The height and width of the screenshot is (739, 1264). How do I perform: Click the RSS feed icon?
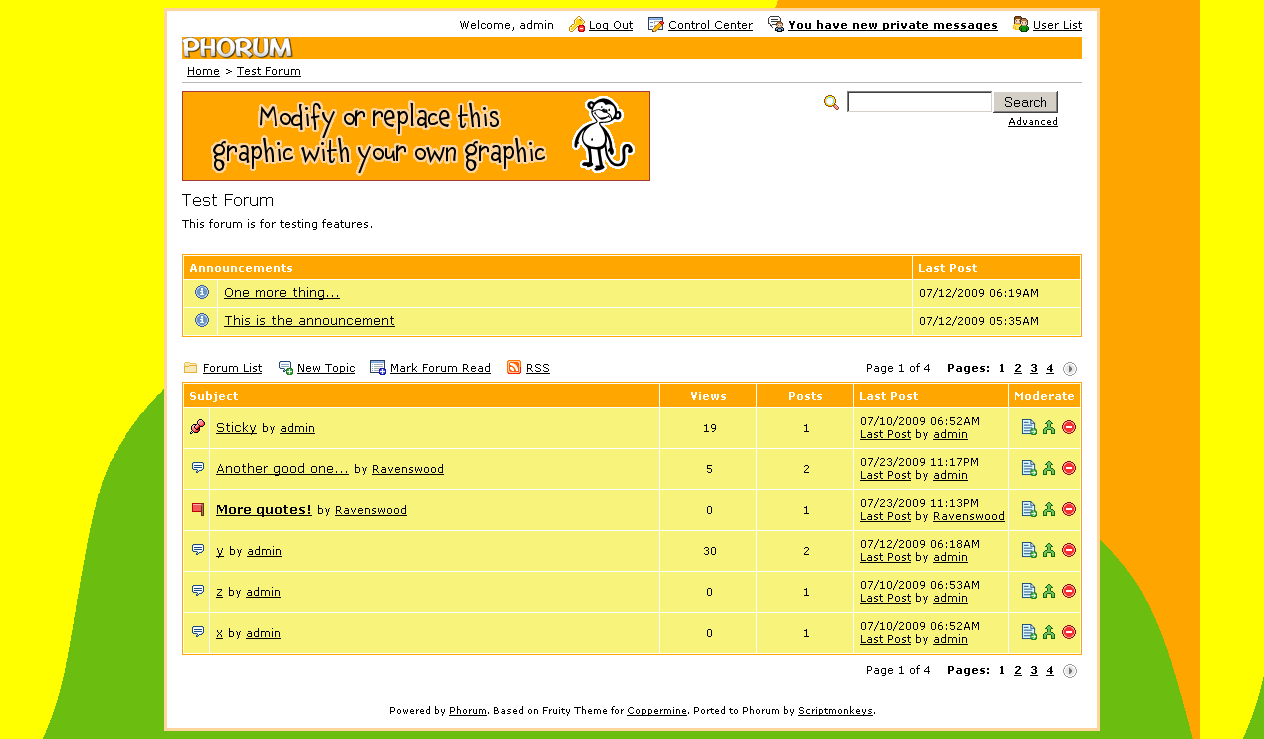[514, 368]
